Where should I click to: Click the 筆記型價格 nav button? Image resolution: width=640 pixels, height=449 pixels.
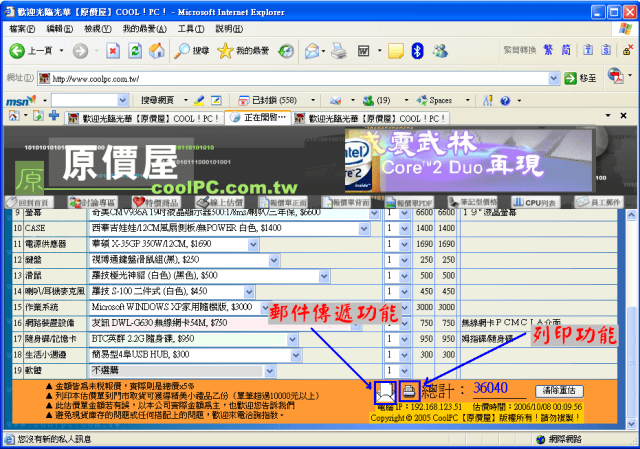pyautogui.click(x=473, y=202)
